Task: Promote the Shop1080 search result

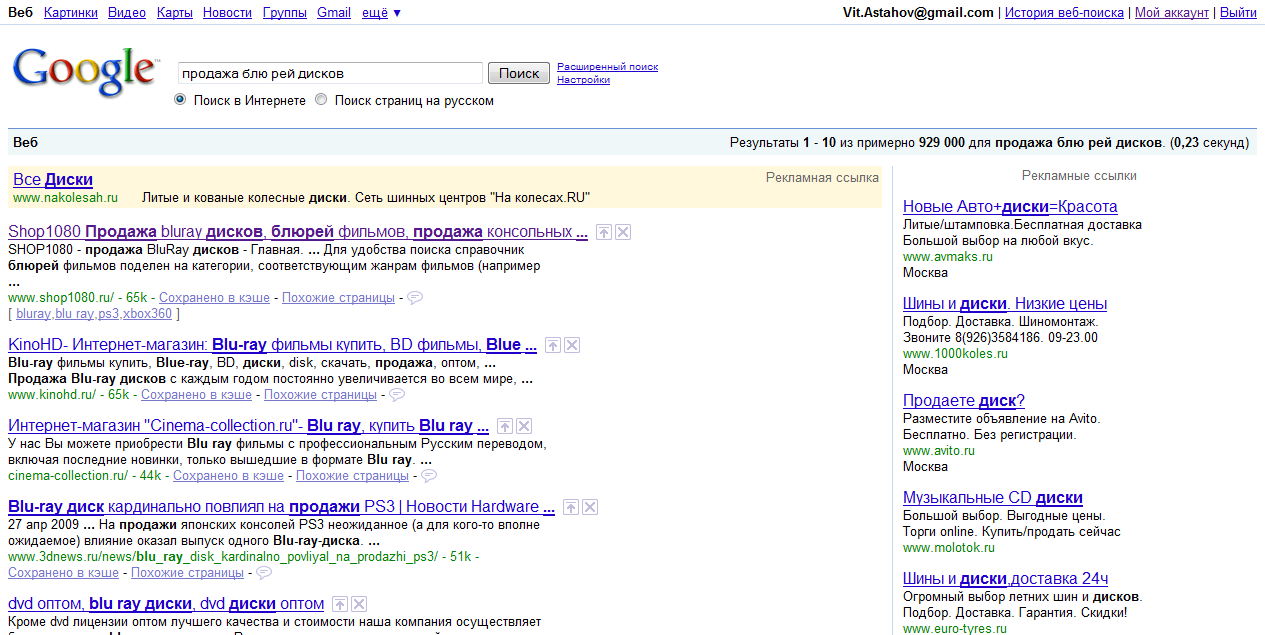Action: 604,232
